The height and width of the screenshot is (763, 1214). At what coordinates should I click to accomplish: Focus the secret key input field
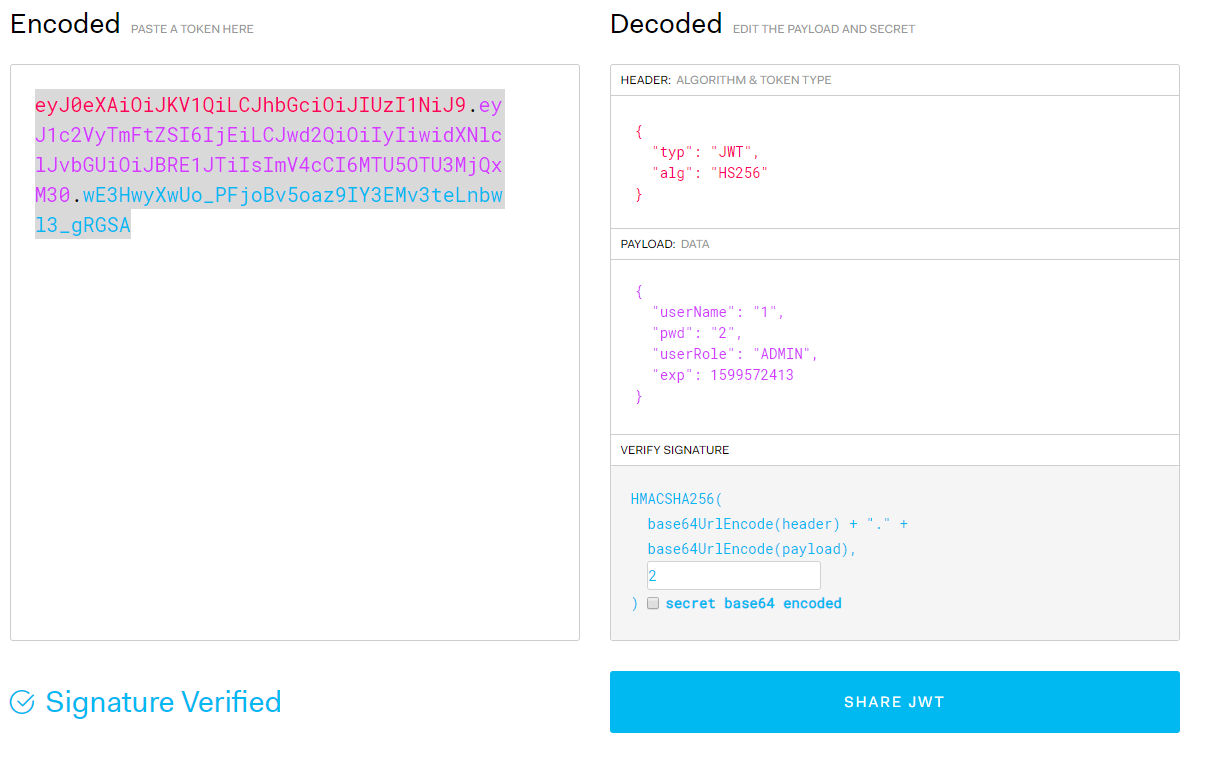point(733,576)
